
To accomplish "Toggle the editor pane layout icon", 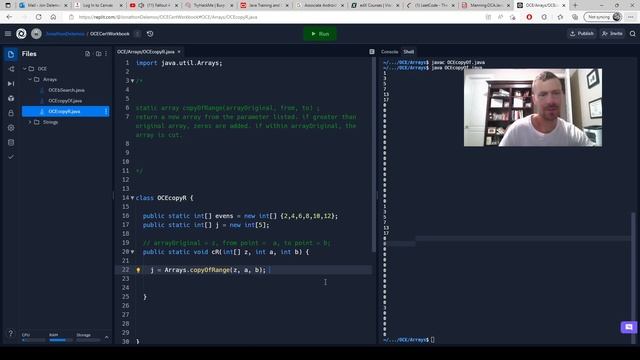I will click(x=372, y=52).
